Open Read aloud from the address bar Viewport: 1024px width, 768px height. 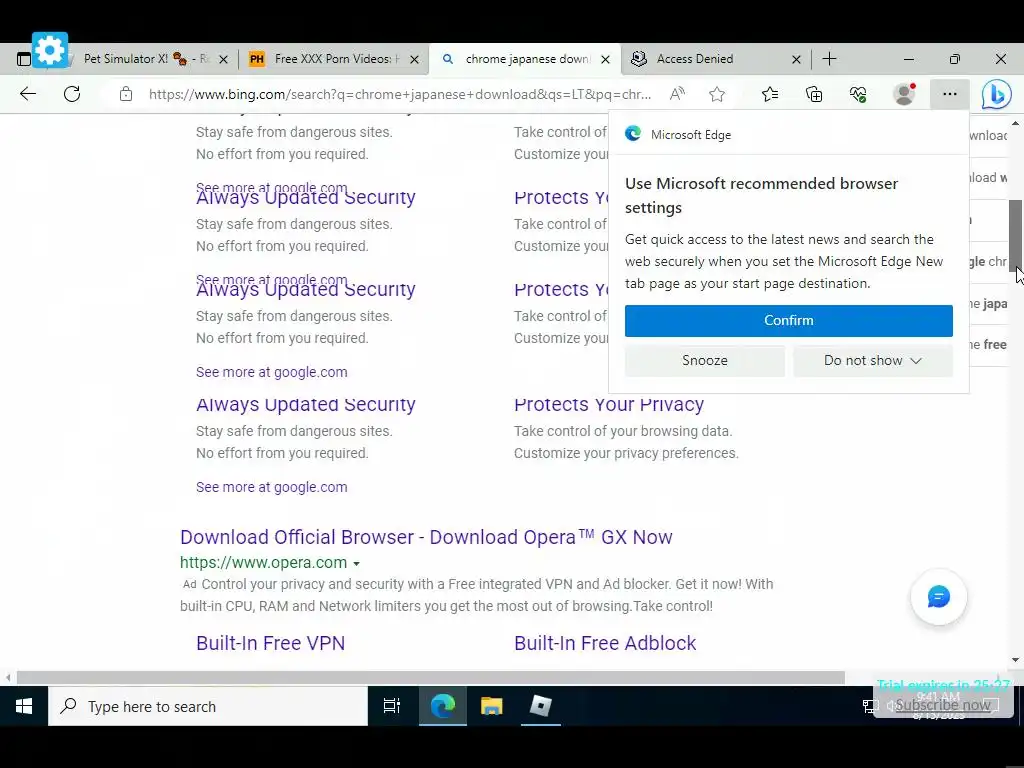point(677,94)
